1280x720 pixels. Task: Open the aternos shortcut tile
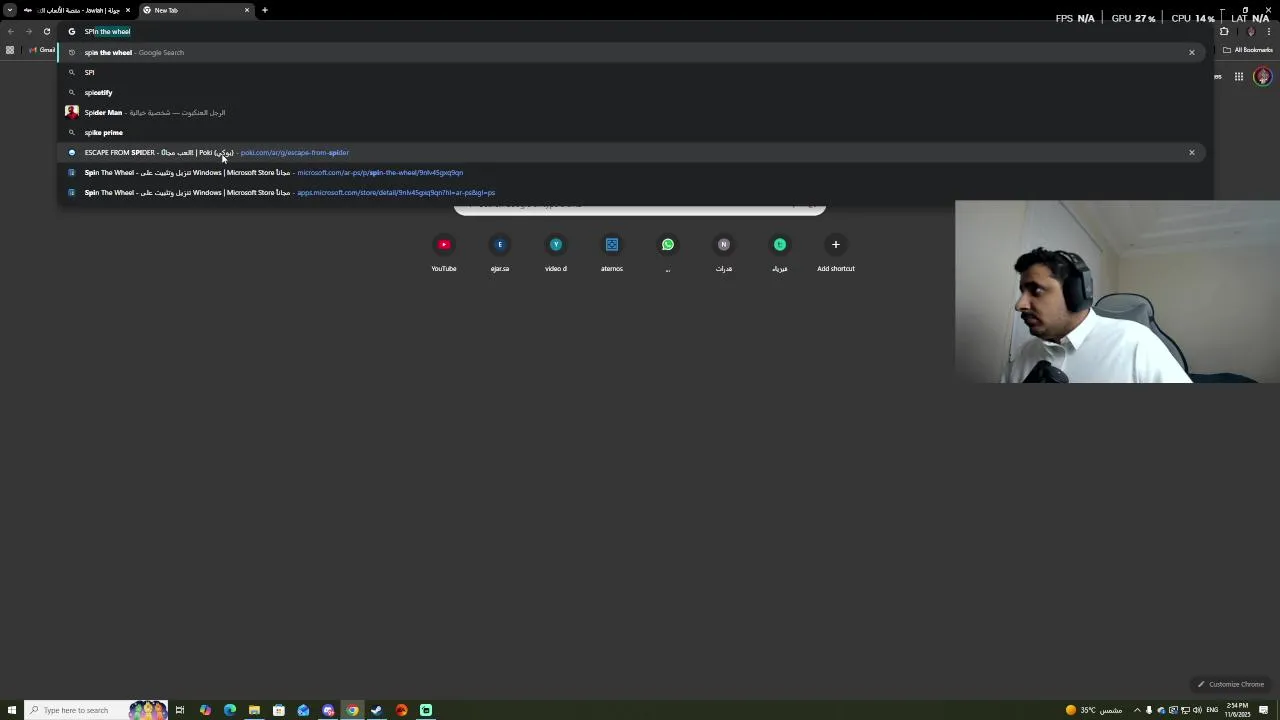(612, 252)
